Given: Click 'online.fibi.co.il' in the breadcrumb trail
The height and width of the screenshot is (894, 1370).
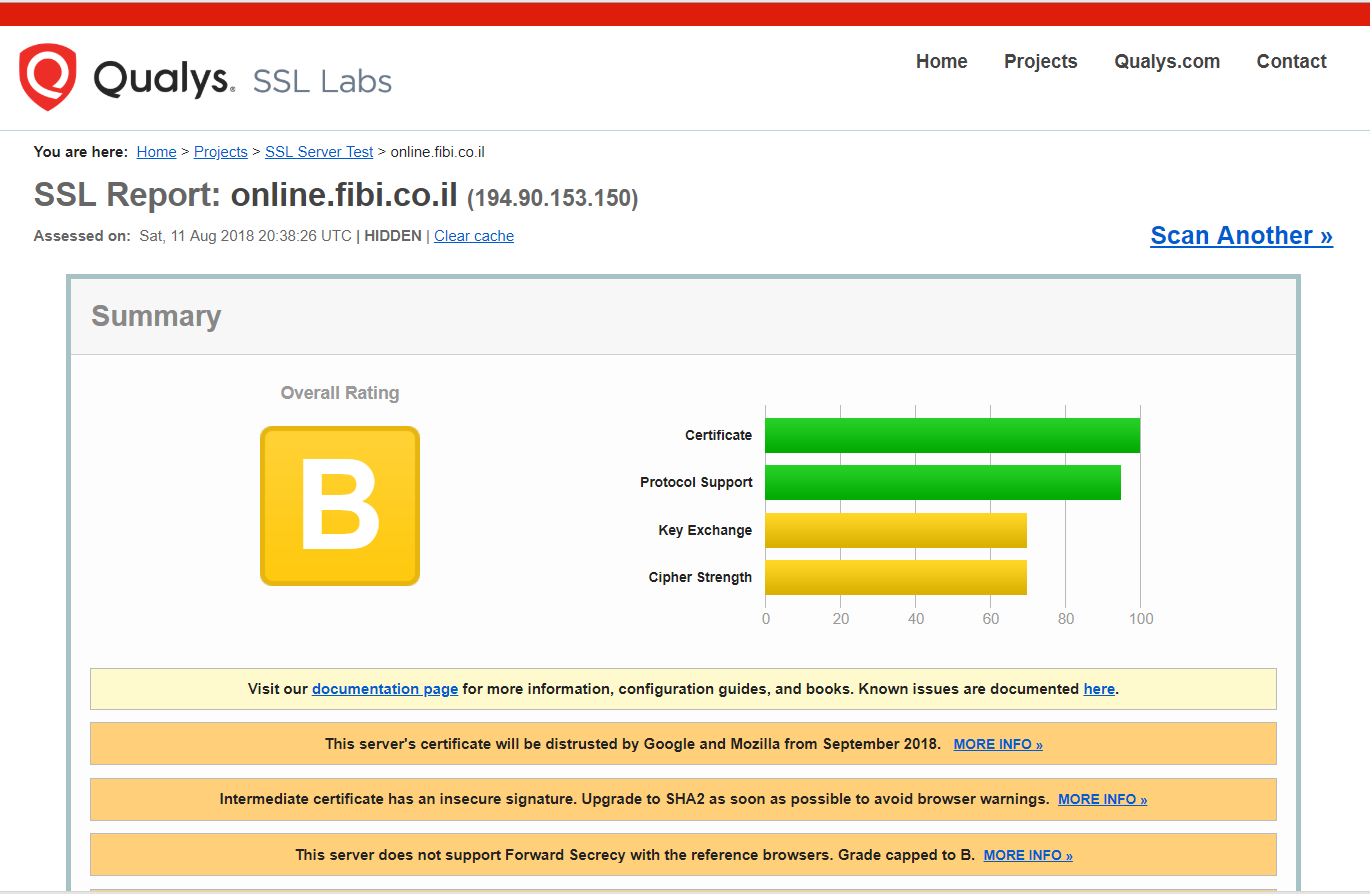Looking at the screenshot, I should pyautogui.click(x=437, y=152).
